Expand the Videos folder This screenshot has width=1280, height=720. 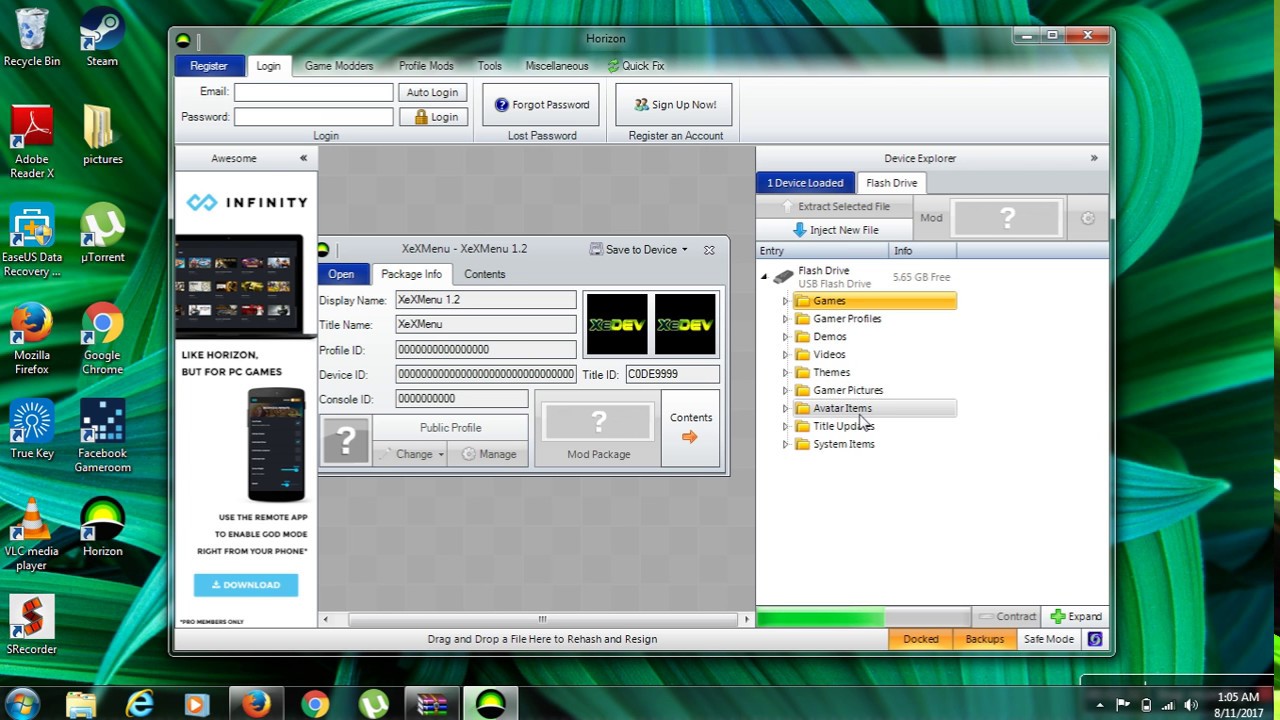point(785,355)
